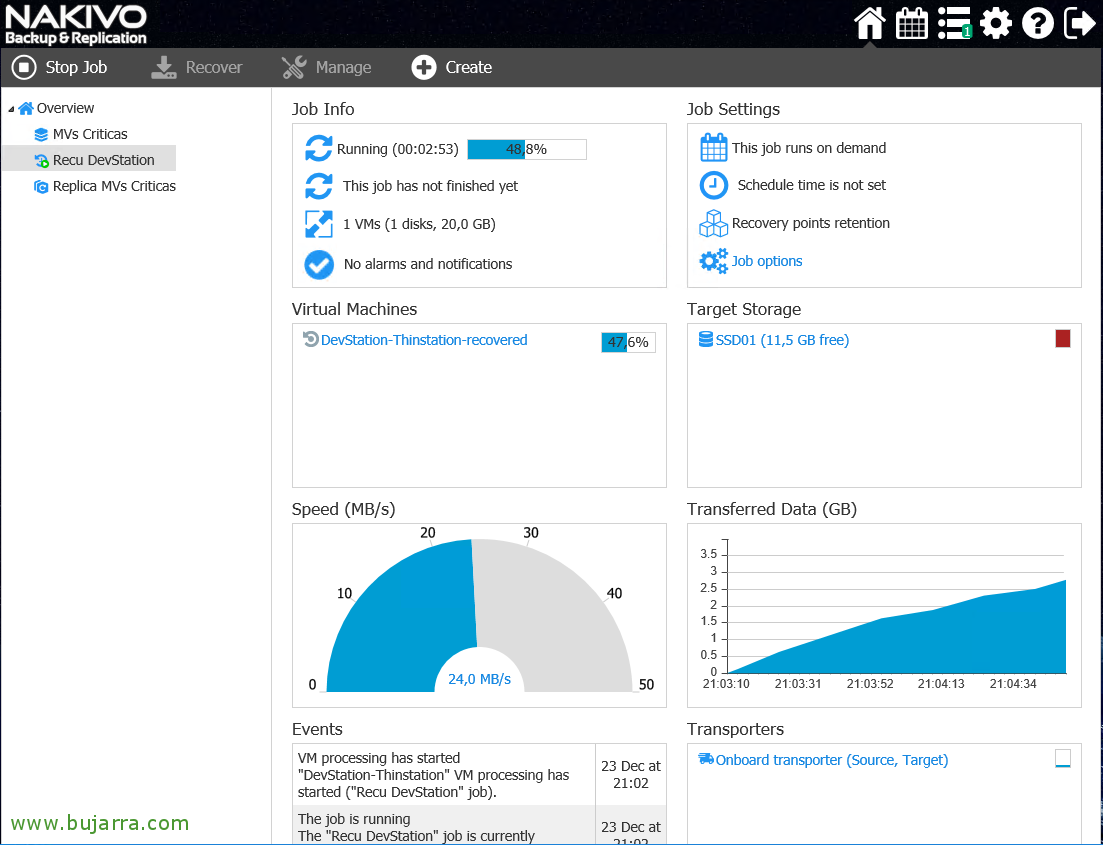This screenshot has height=845, width=1103.
Task: Select the 'The job is running' event
Action: [479, 827]
